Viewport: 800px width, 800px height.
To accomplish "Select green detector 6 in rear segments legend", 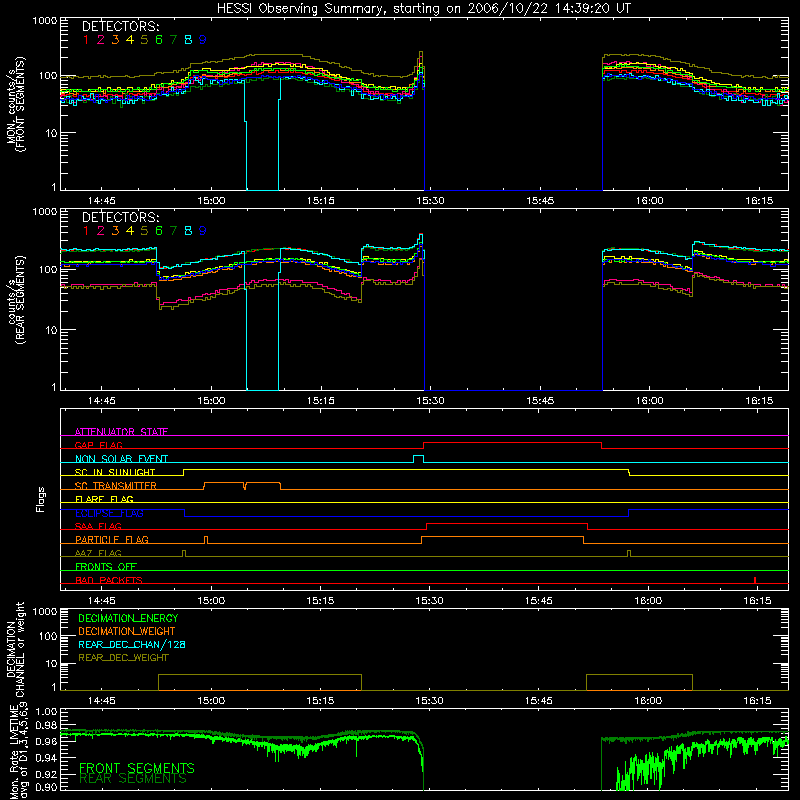I will (x=159, y=231).
